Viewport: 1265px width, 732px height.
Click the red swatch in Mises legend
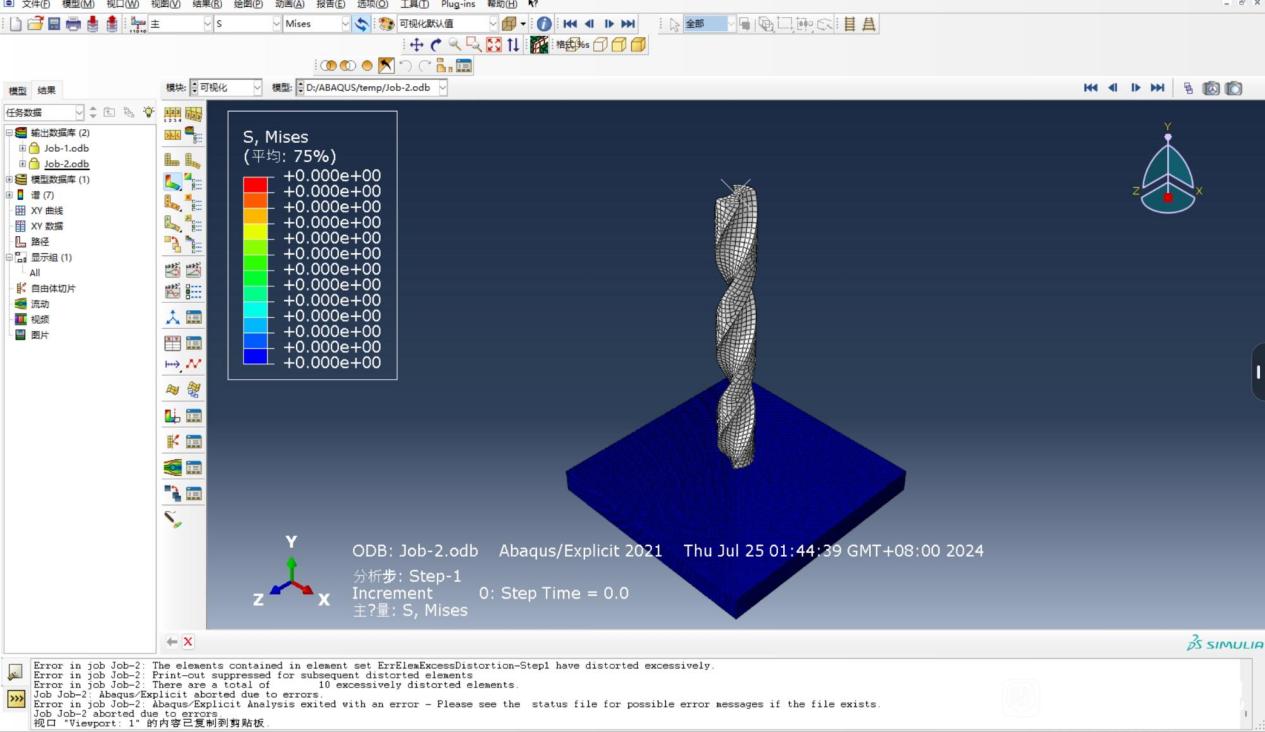(x=256, y=184)
